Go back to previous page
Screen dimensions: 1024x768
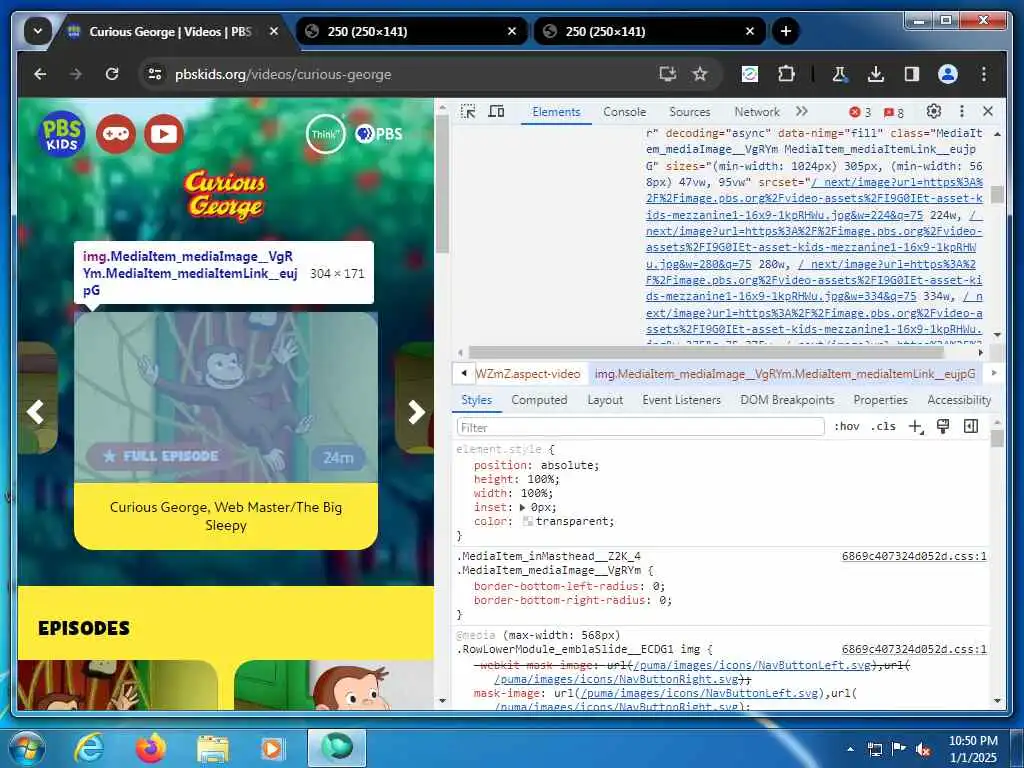40,74
